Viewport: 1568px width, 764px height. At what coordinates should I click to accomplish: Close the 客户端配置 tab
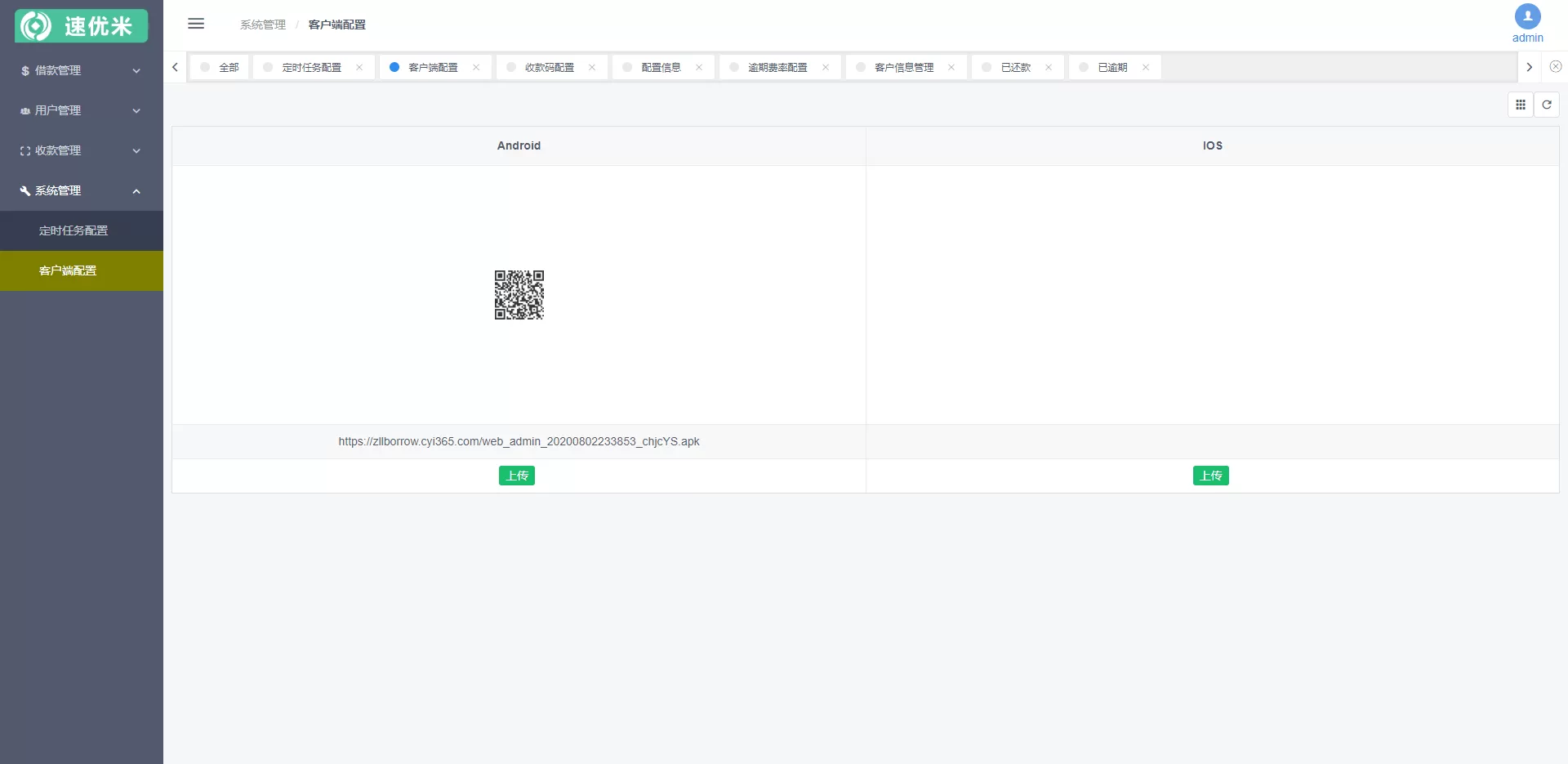(476, 67)
